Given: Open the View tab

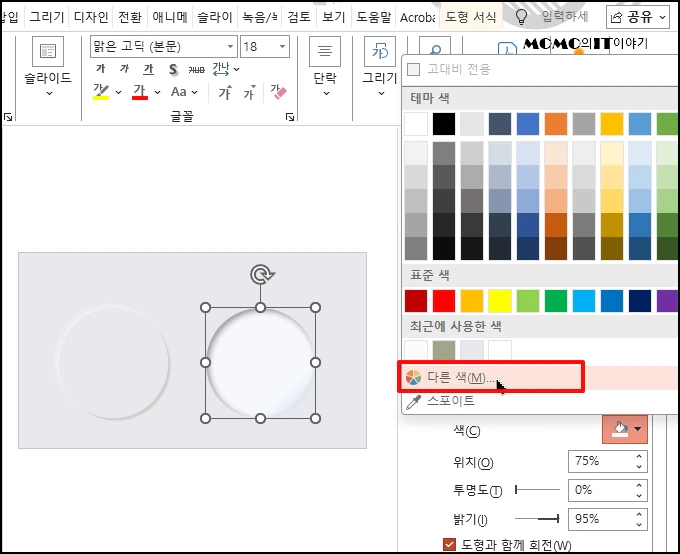Looking at the screenshot, I should coord(333,17).
